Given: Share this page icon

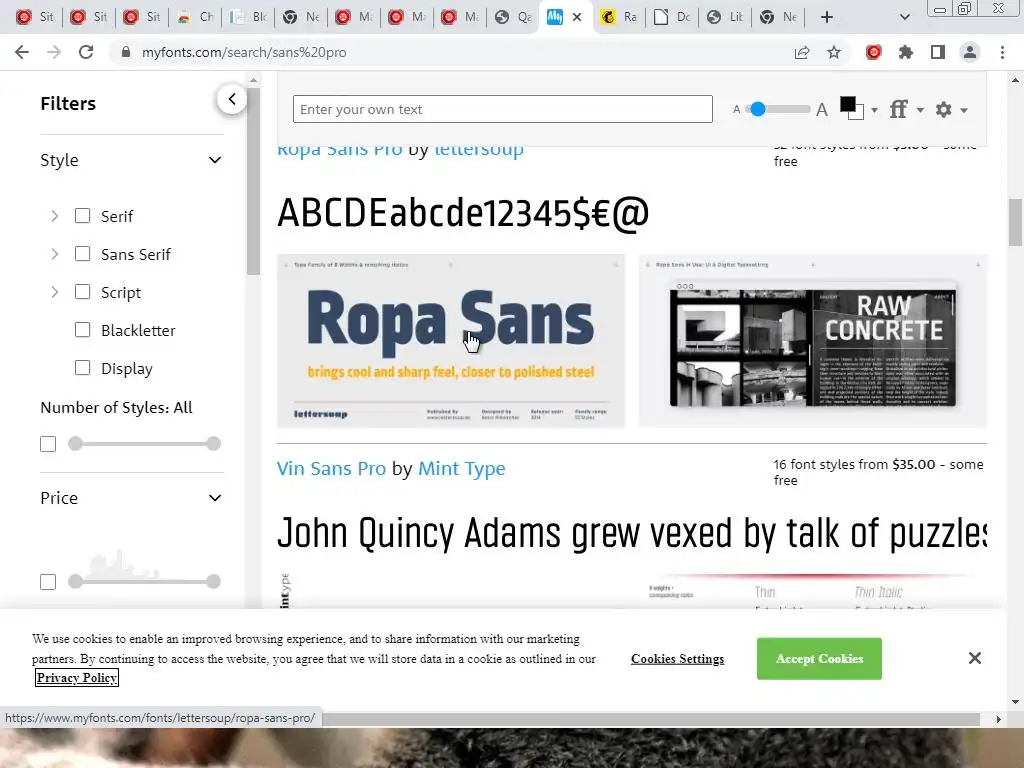Looking at the screenshot, I should click(x=802, y=52).
